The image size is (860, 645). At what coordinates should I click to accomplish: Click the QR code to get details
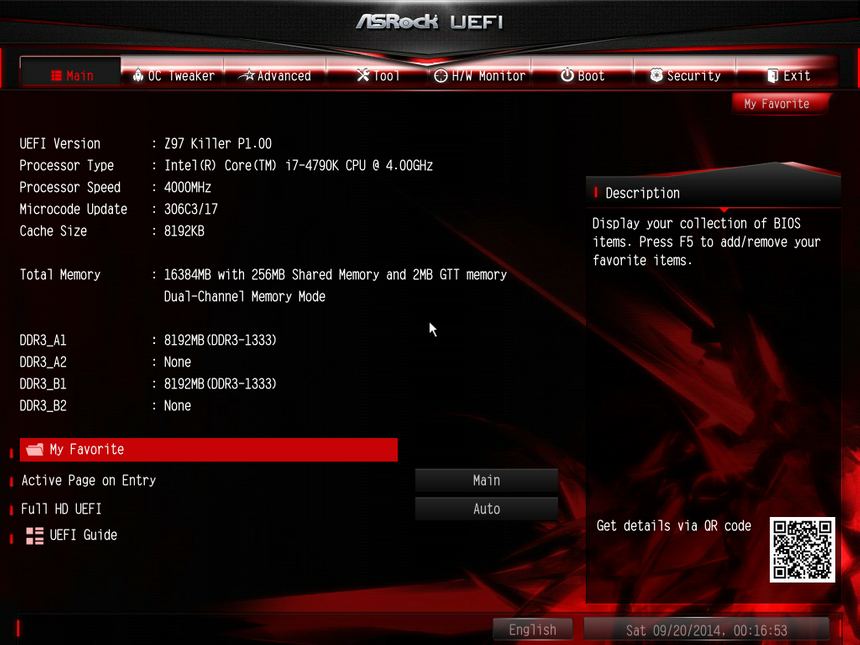803,551
